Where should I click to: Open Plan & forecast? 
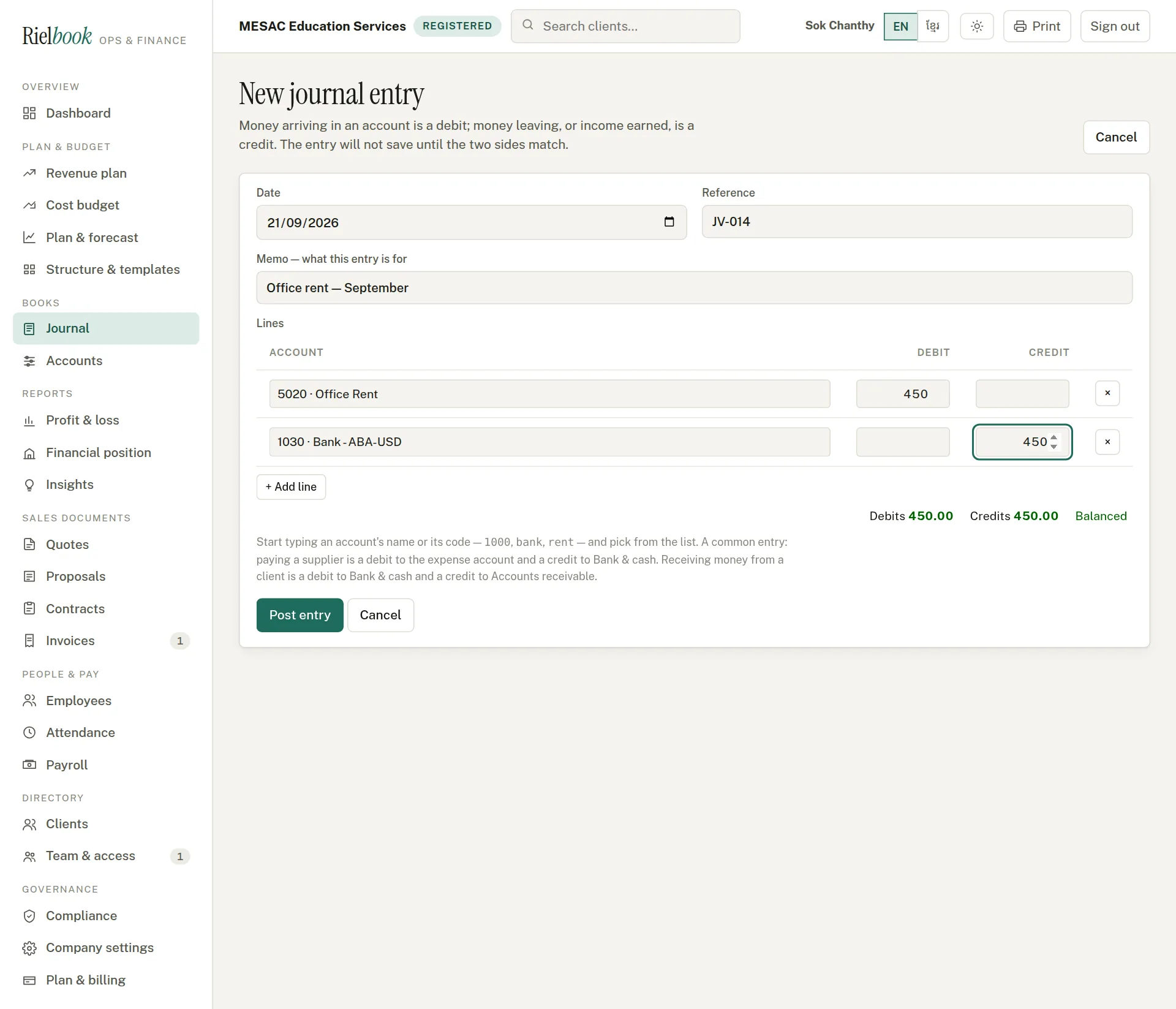106,238
